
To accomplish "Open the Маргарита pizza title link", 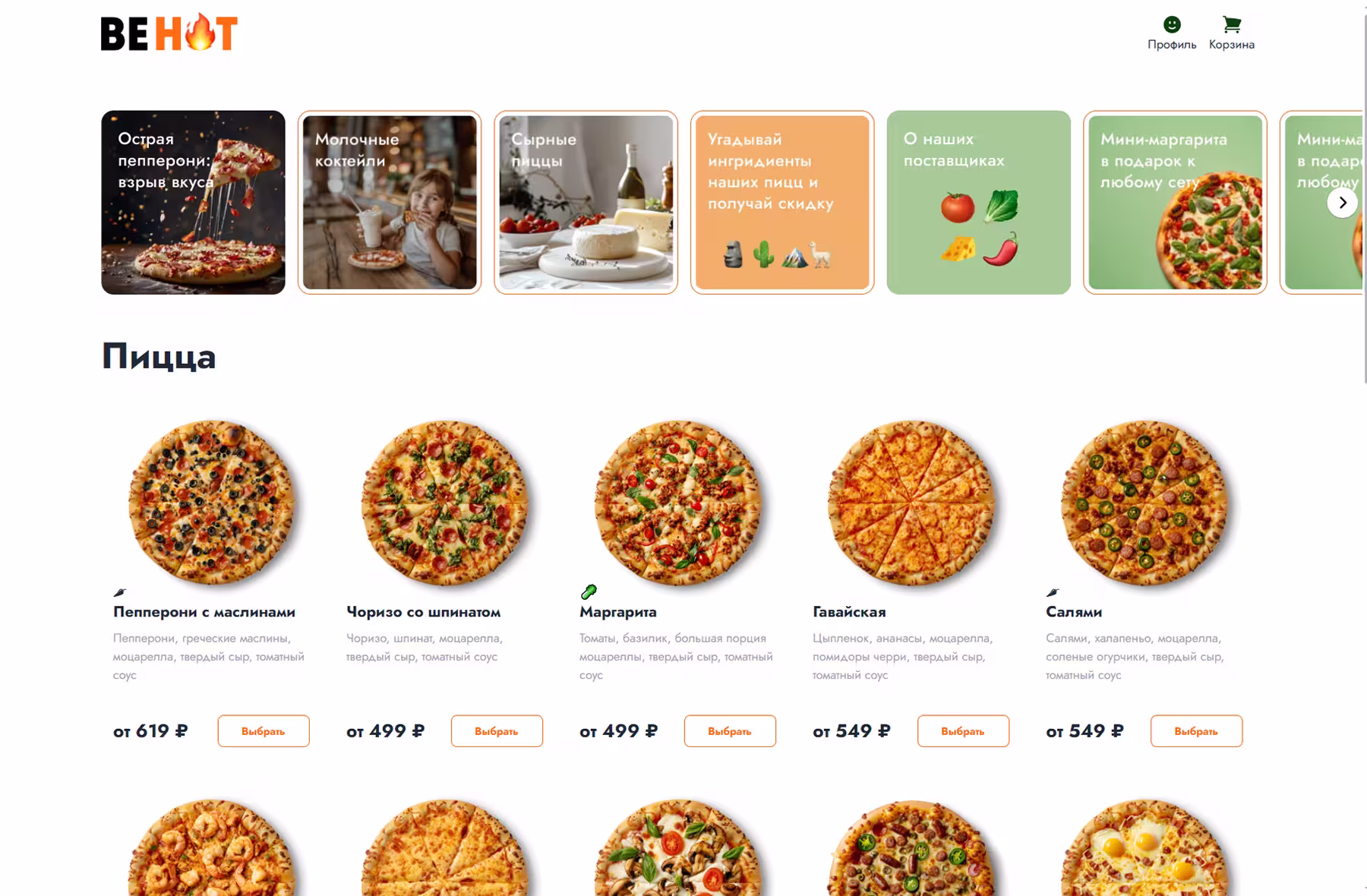I will [x=617, y=612].
